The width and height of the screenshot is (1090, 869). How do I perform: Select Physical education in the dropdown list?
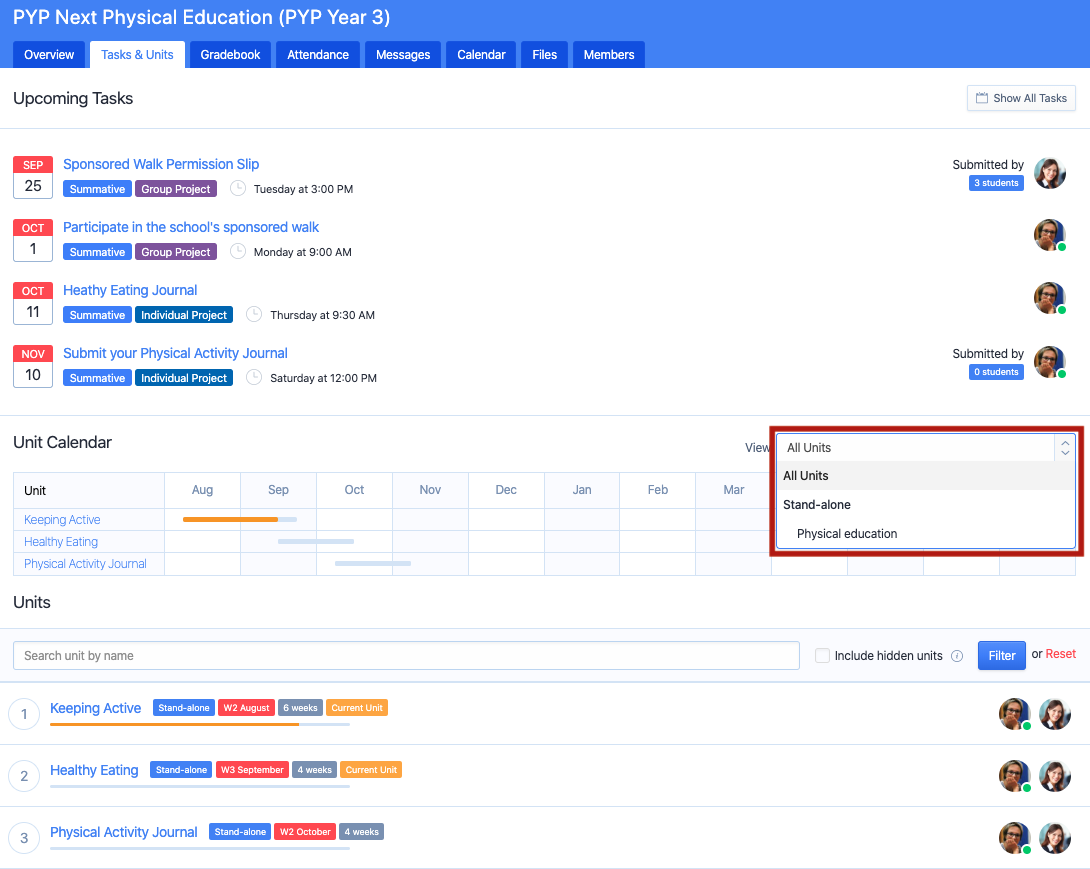coord(847,534)
